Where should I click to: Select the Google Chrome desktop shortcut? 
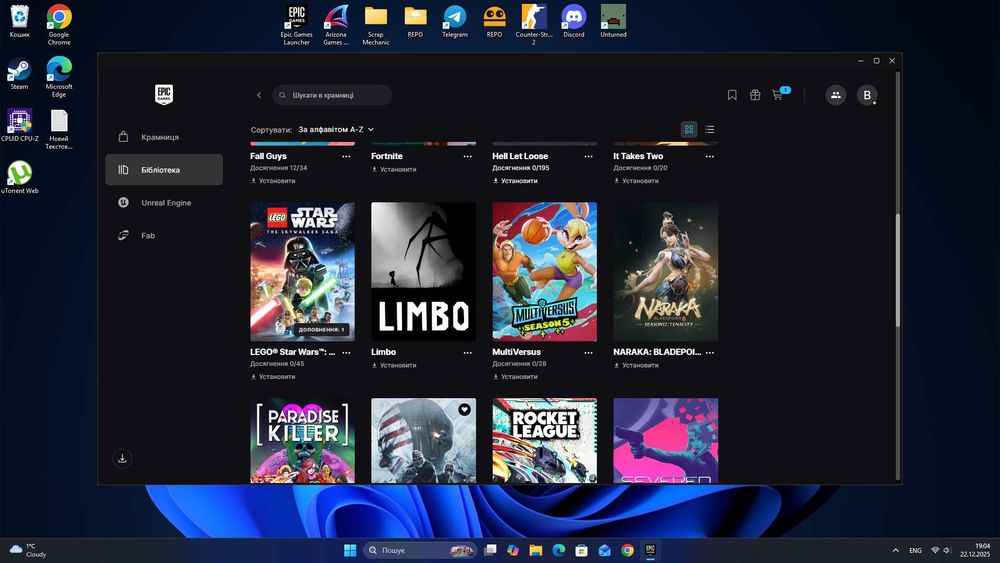59,25
